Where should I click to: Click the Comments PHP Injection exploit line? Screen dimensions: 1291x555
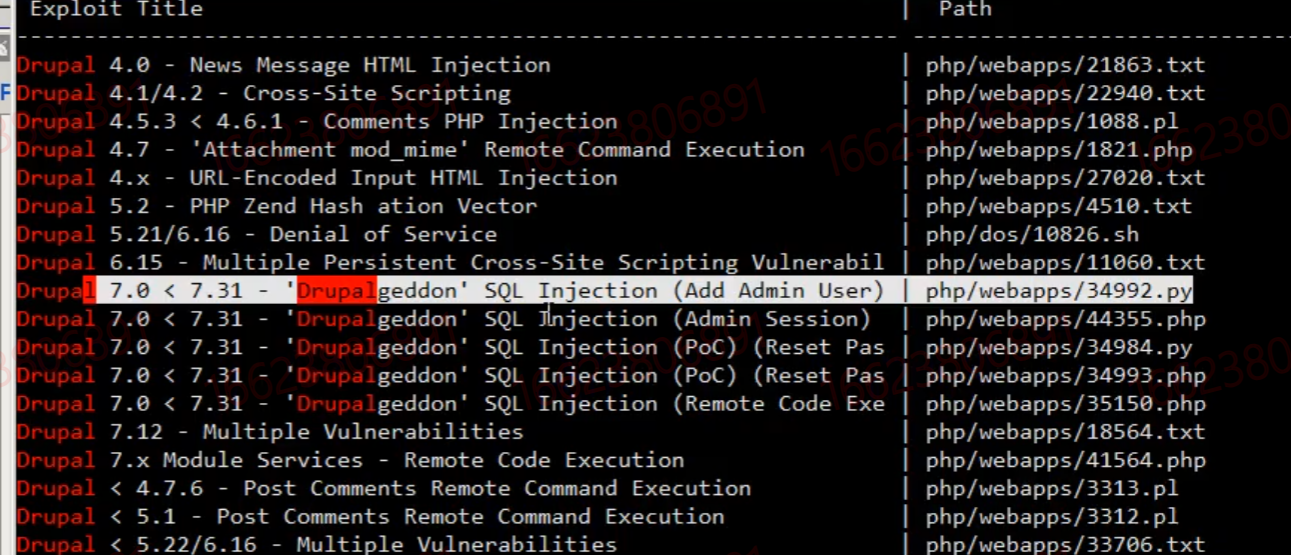[317, 121]
